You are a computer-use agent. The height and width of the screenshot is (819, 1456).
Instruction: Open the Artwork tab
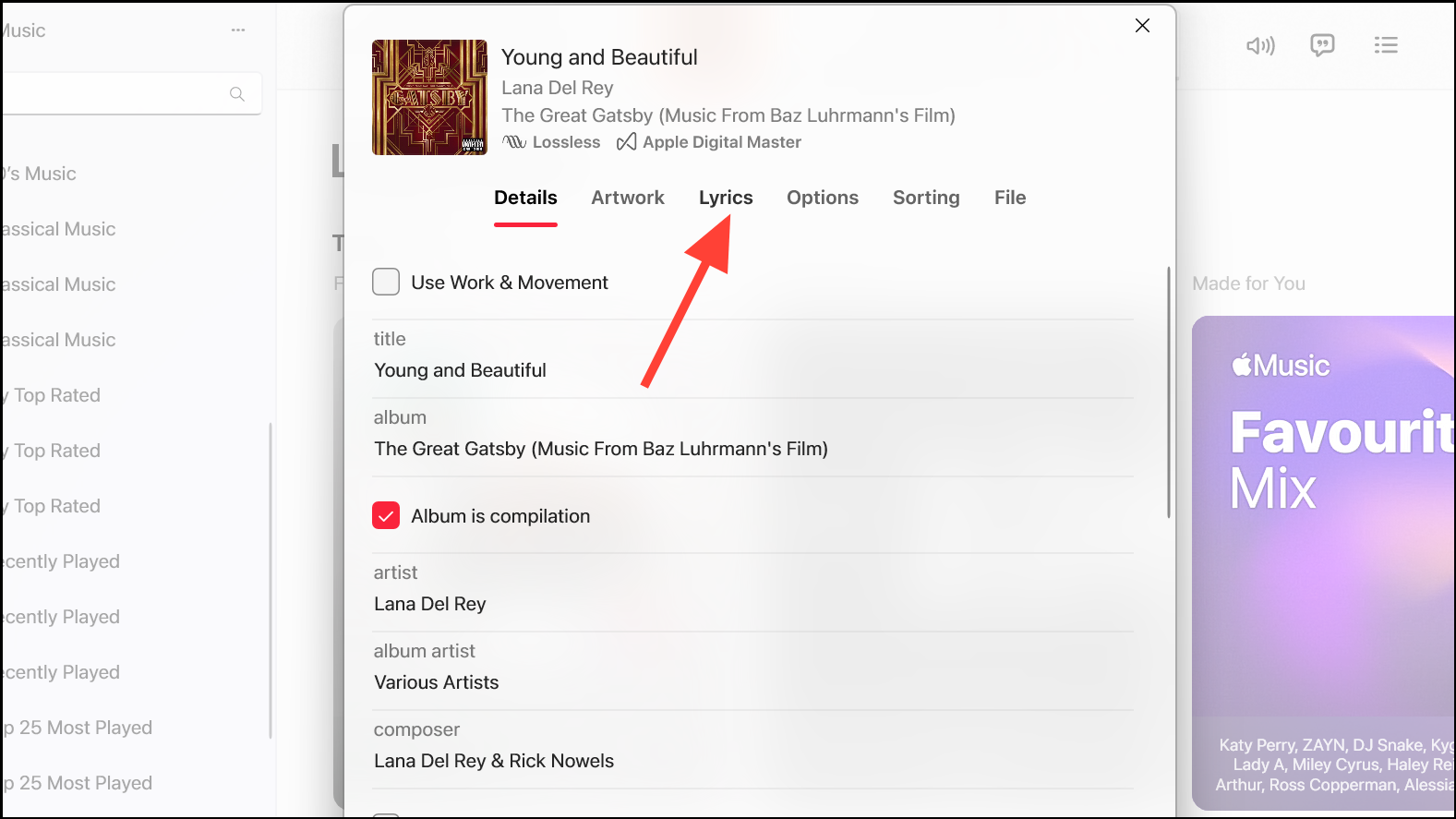(628, 198)
